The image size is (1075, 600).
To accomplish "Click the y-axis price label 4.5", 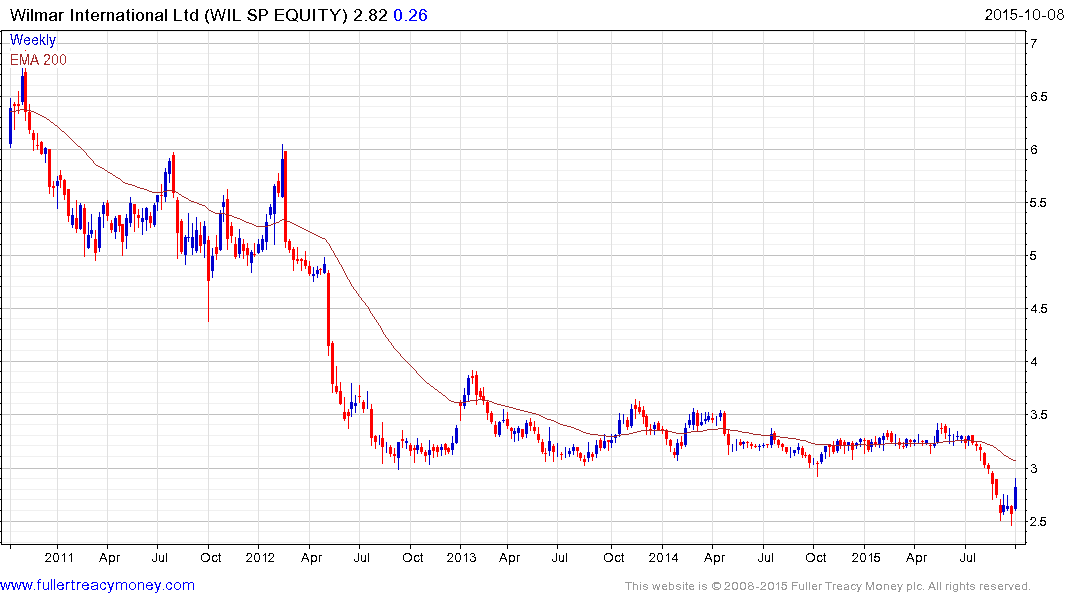I will pyautogui.click(x=1038, y=309).
